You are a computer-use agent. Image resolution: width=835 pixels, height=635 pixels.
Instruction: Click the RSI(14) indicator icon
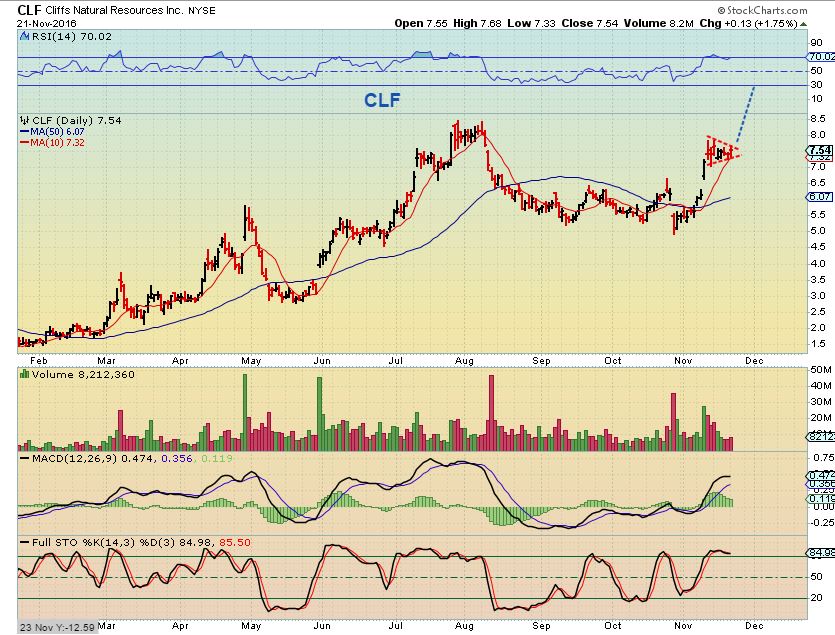click(24, 36)
